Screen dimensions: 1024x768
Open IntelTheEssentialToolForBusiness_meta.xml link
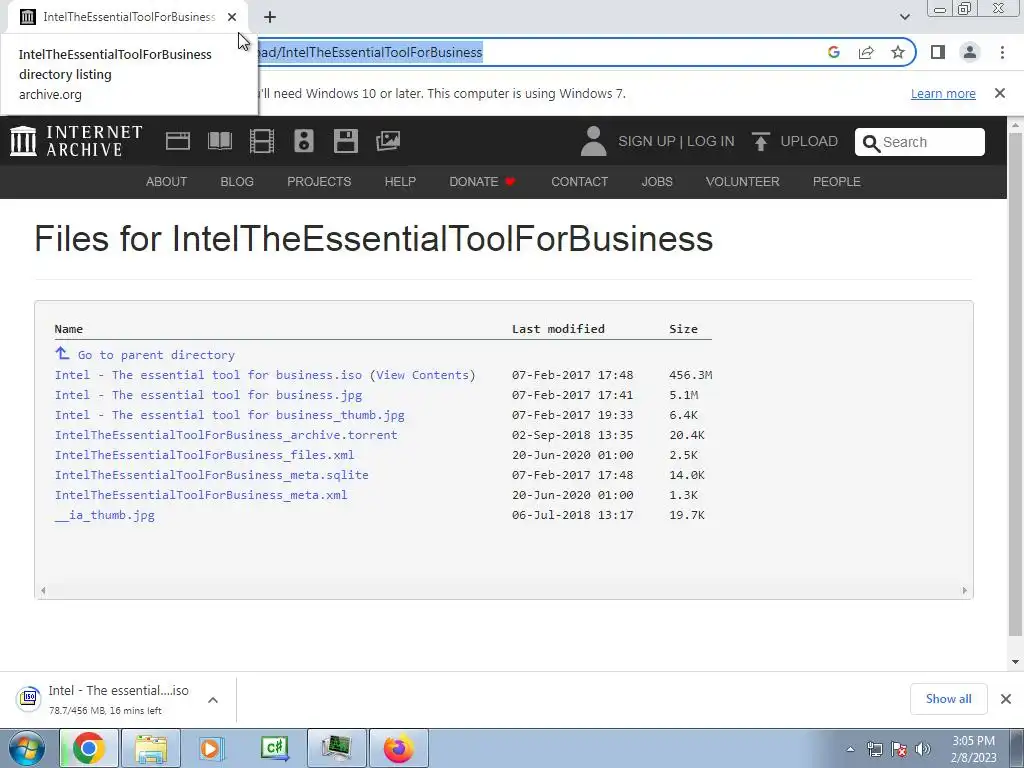(201, 495)
